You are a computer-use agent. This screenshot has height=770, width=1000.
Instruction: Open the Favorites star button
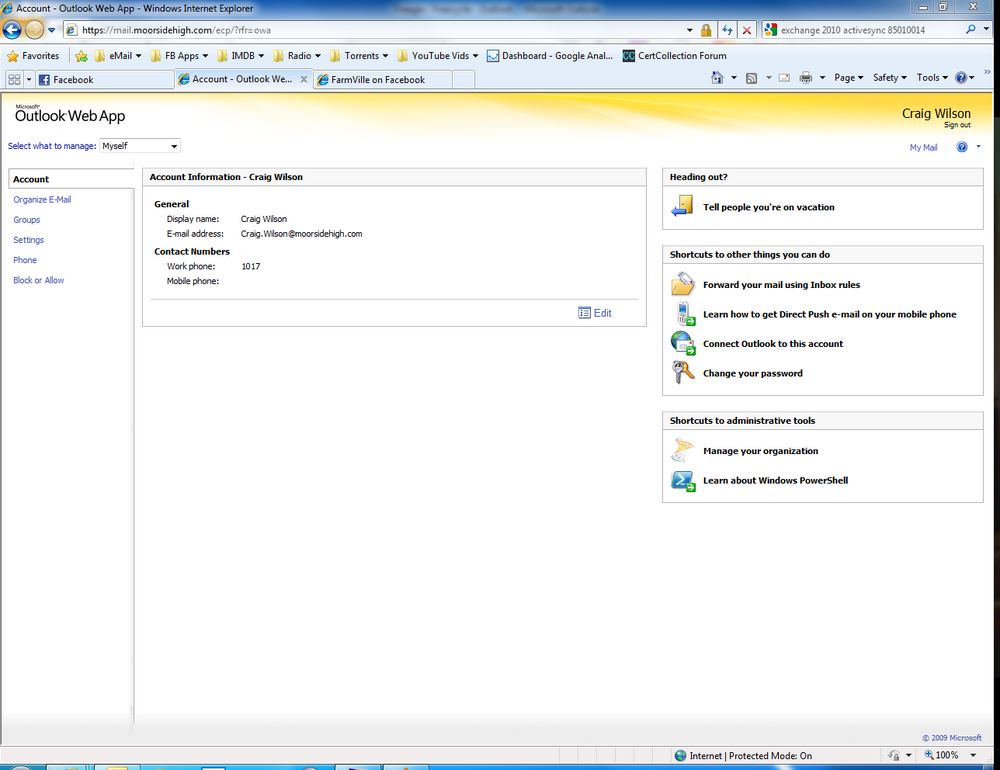[33, 56]
